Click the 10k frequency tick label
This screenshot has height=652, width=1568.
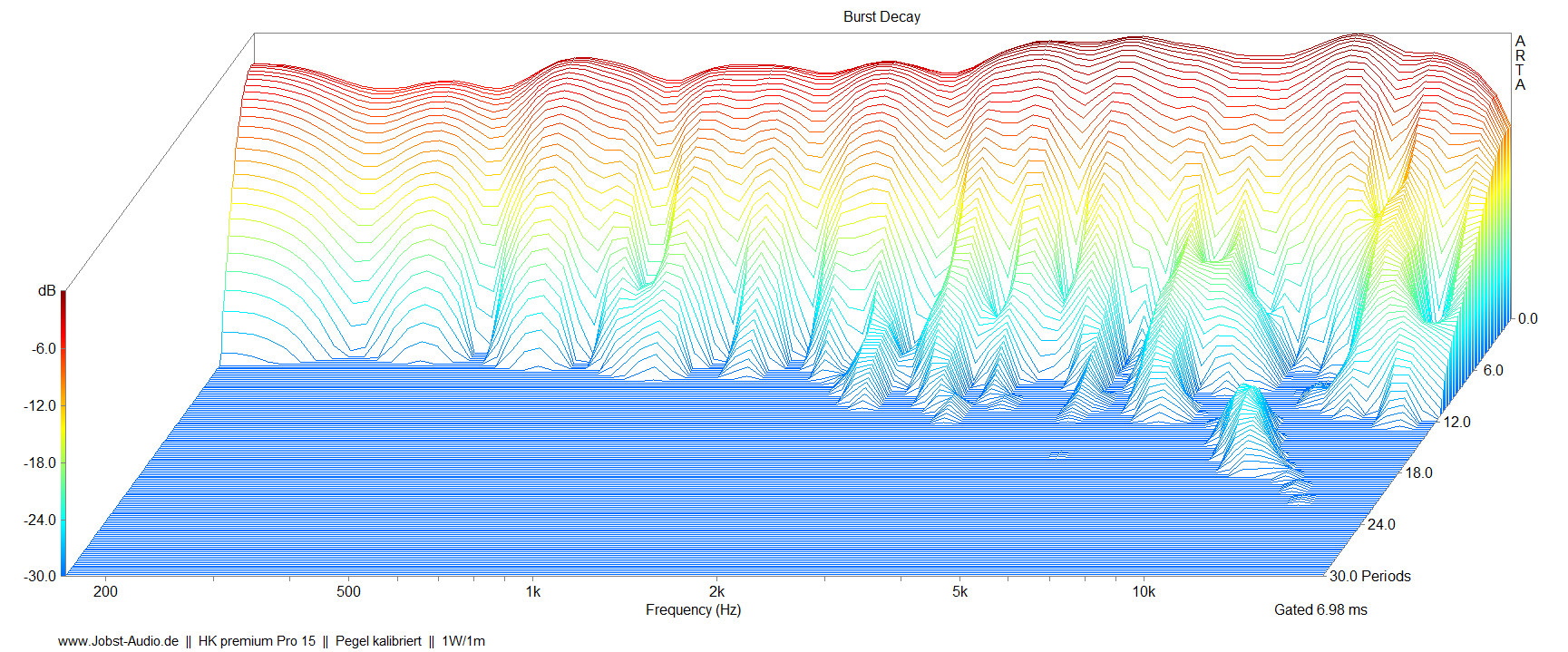1143,591
